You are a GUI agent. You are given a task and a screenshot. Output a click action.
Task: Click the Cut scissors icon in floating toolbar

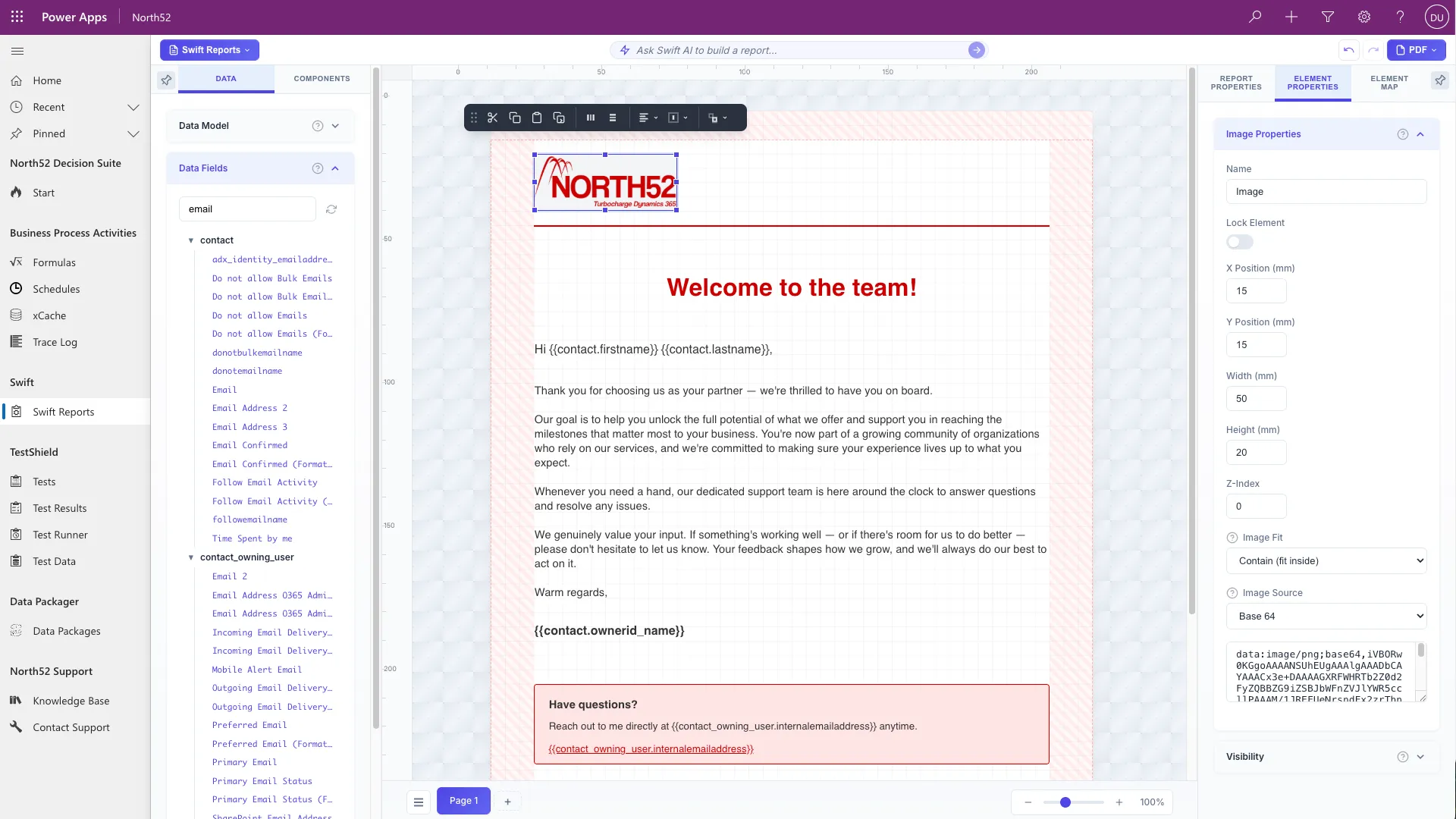[493, 118]
